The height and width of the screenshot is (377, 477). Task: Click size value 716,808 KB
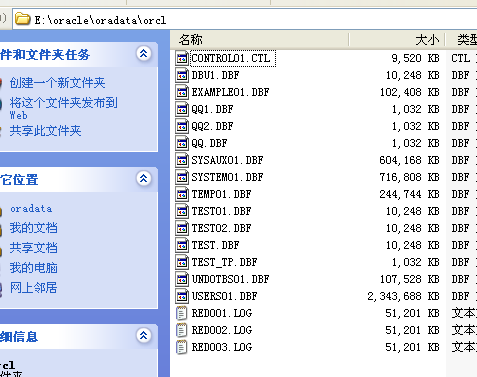tap(409, 177)
